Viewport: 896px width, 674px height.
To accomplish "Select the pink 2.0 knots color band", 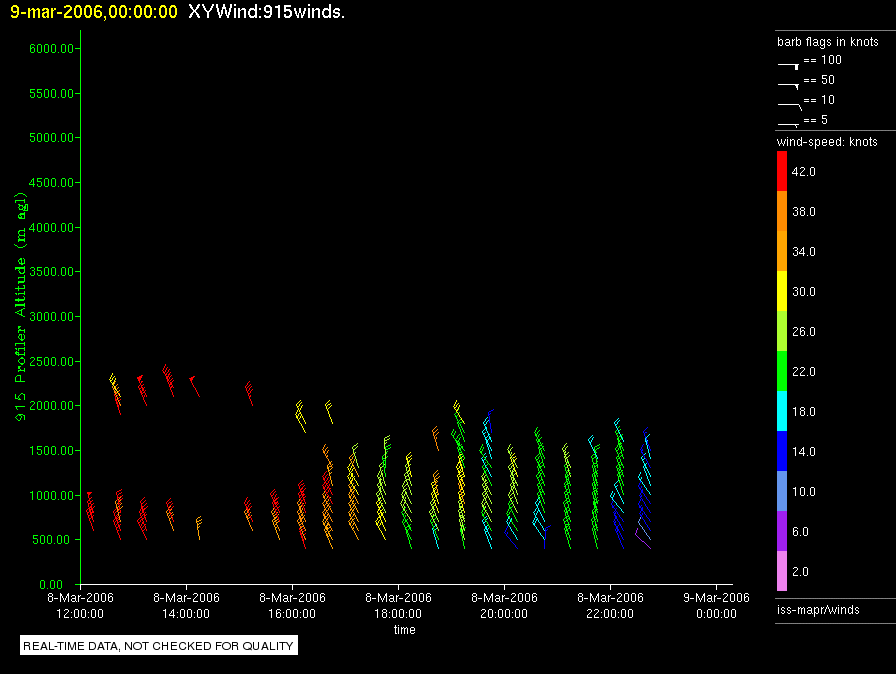I will [x=782, y=572].
